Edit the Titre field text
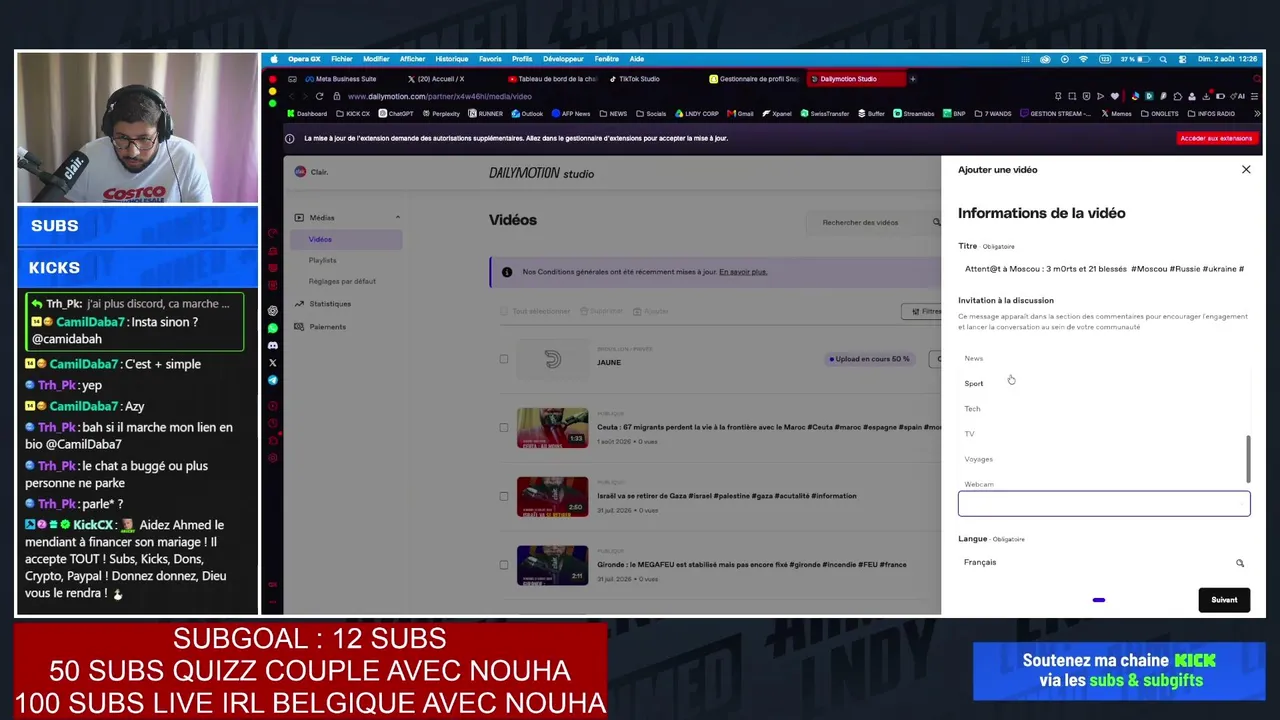The width and height of the screenshot is (1280, 720). point(1104,269)
